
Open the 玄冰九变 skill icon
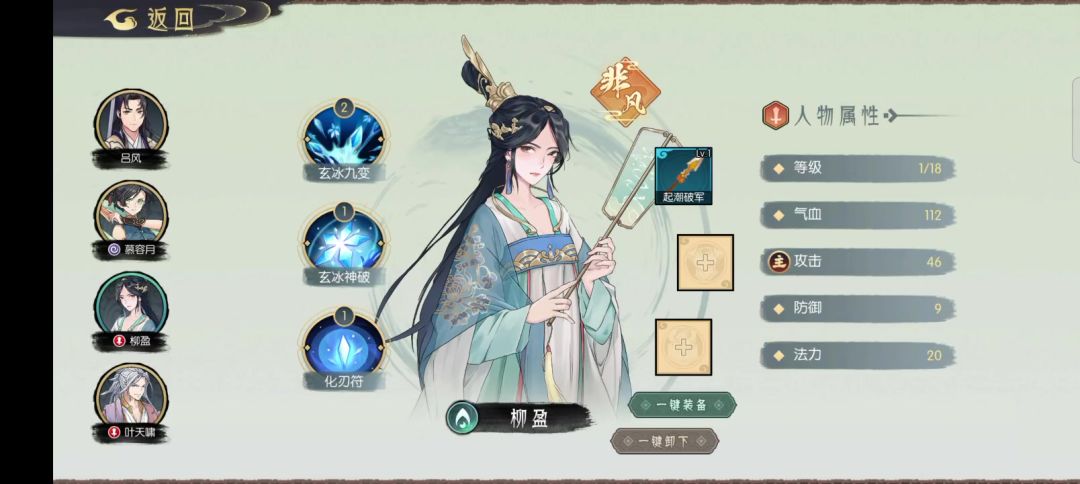[x=344, y=137]
